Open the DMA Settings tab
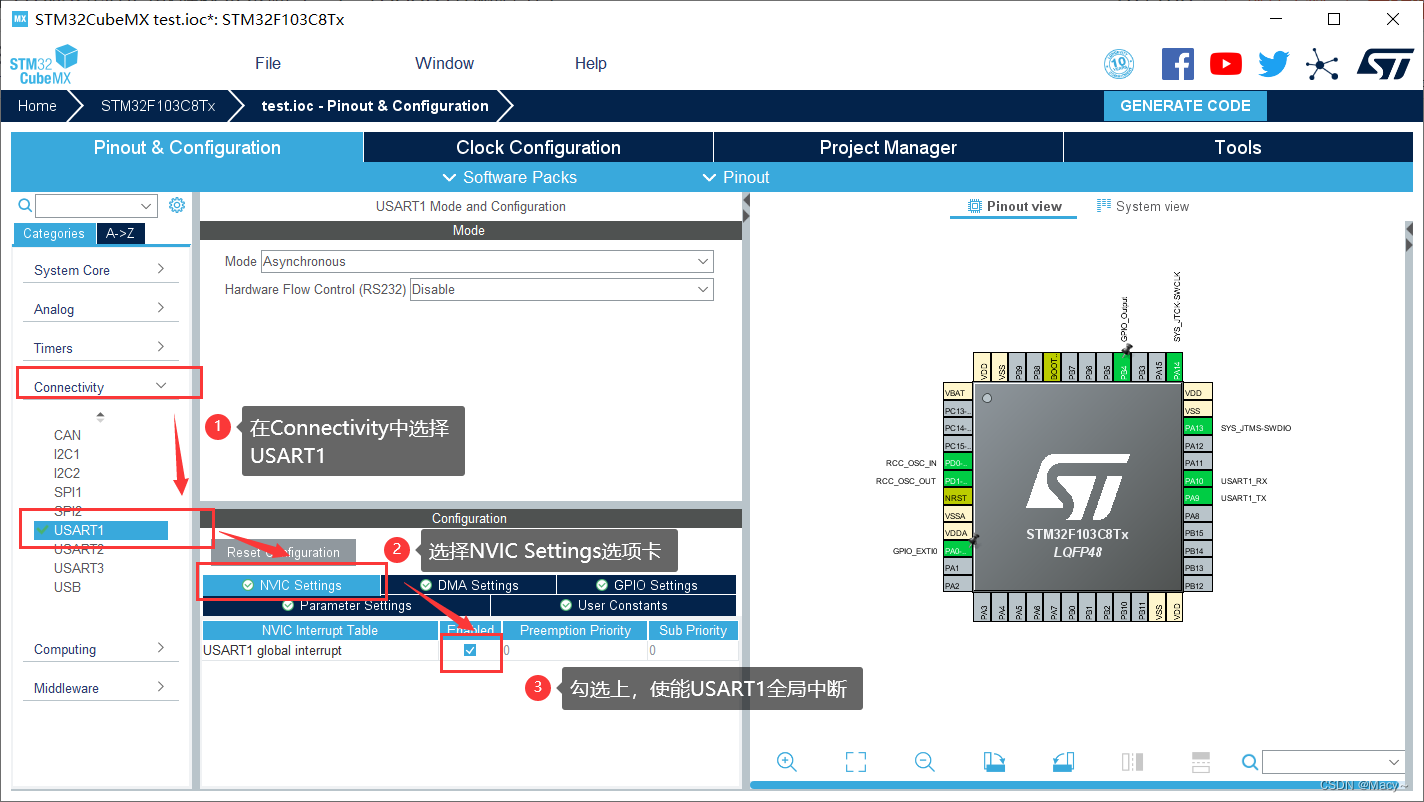Image resolution: width=1424 pixels, height=802 pixels. pos(468,585)
